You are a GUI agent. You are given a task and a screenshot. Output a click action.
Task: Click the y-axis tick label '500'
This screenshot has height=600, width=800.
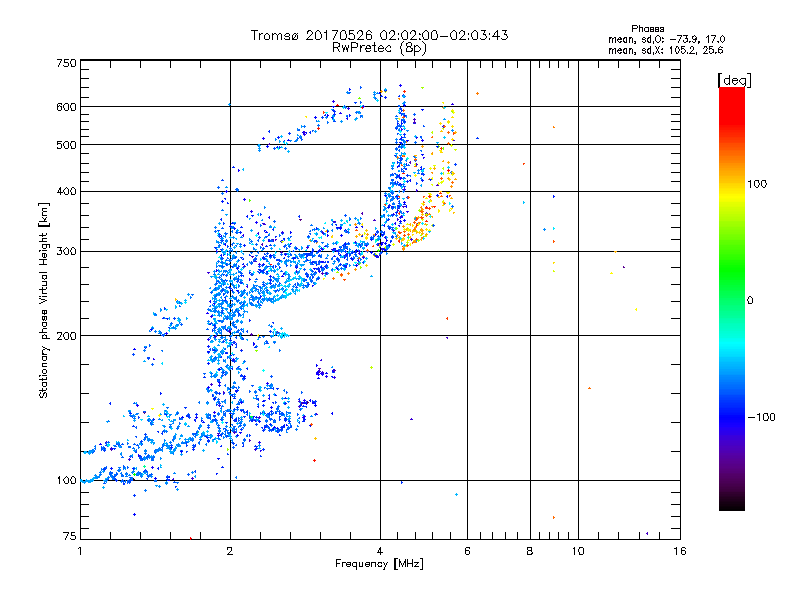tap(66, 145)
